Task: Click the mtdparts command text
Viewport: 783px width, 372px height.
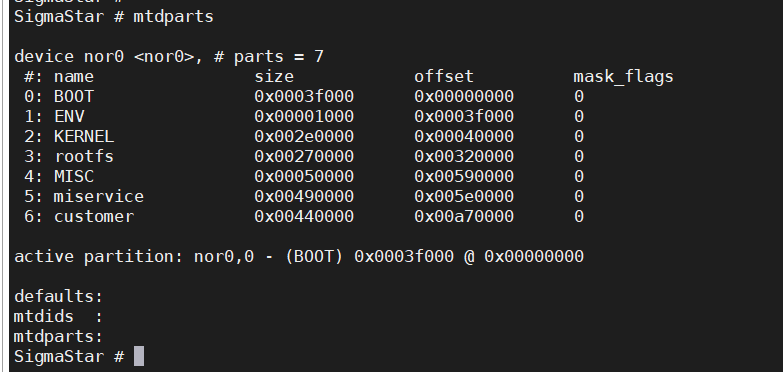Action: click(173, 16)
